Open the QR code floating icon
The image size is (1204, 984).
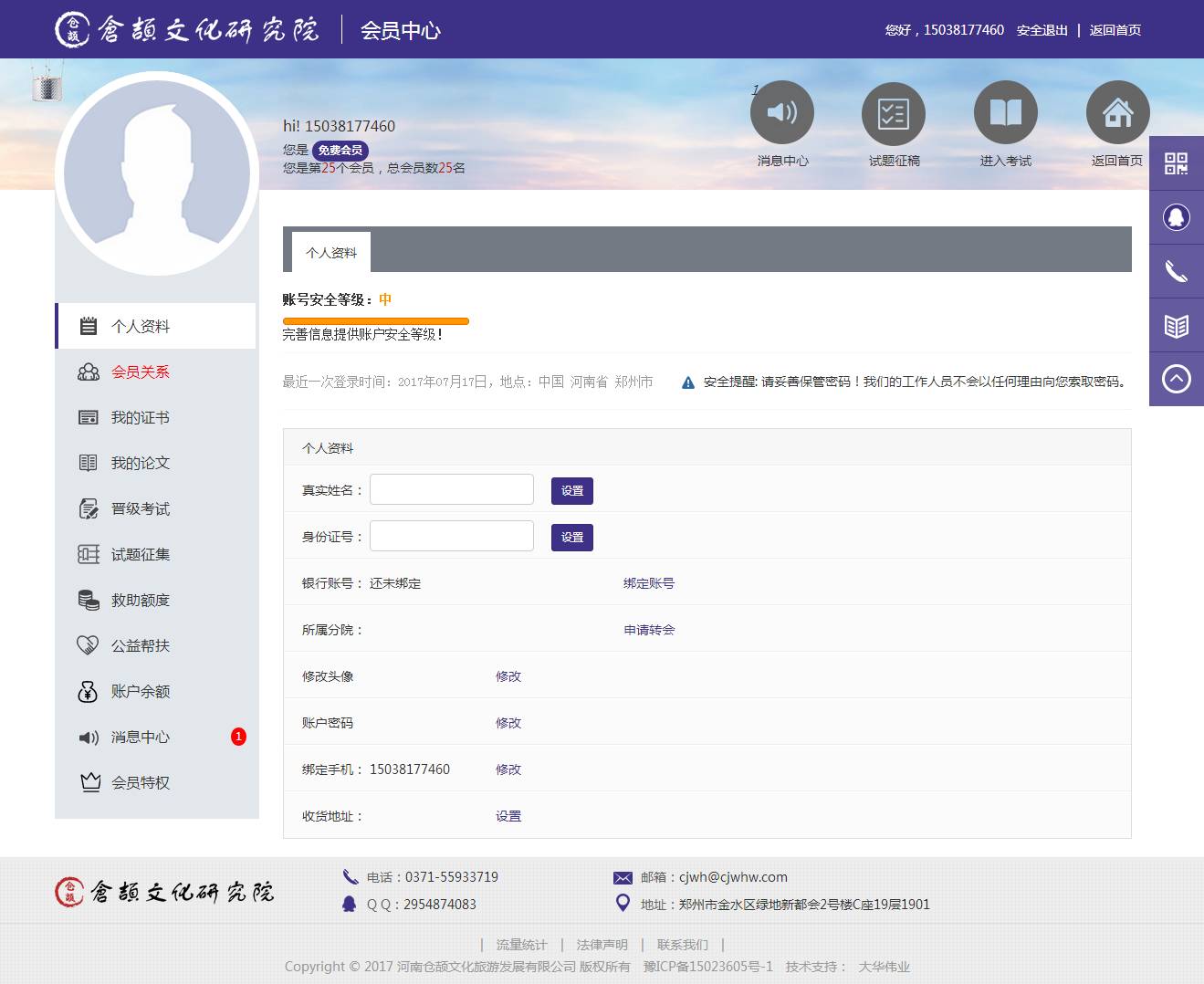click(x=1176, y=163)
